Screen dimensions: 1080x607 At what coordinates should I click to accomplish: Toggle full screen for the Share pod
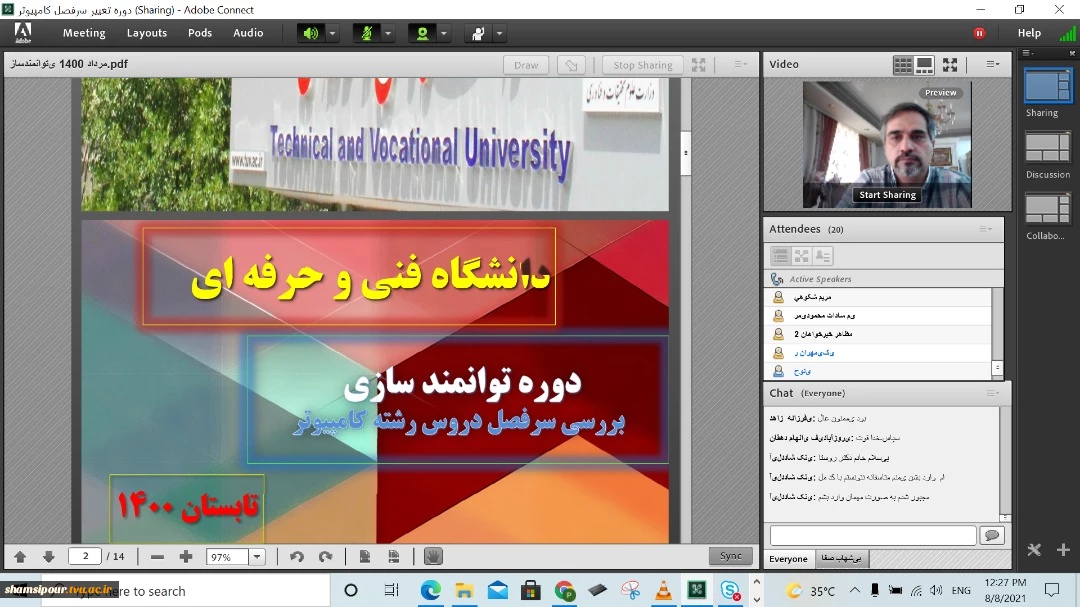point(698,65)
